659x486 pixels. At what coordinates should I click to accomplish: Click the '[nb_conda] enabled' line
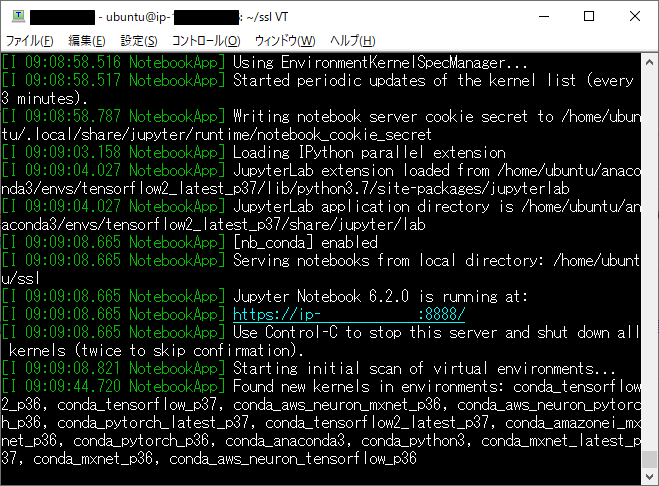[x=305, y=242]
